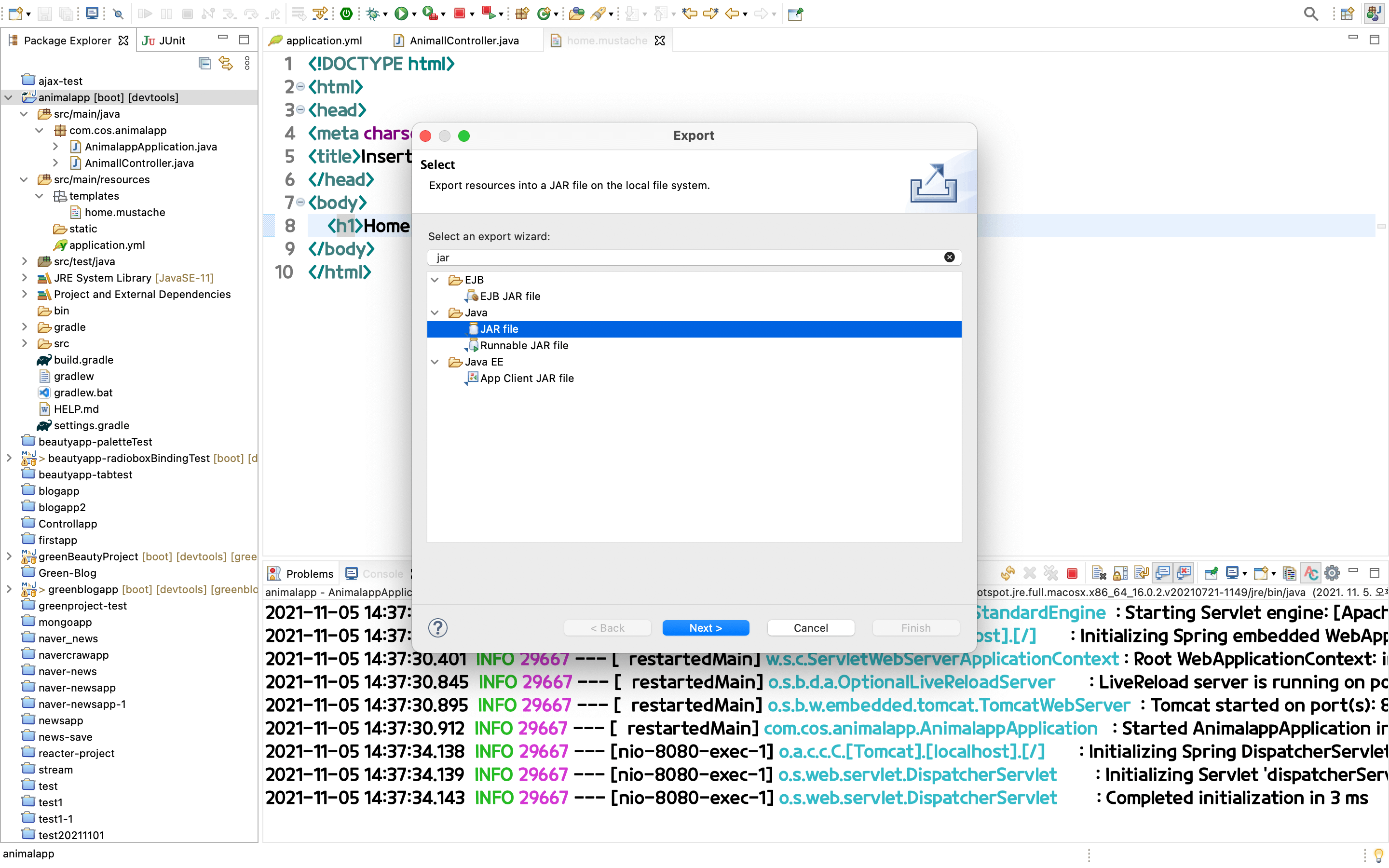The image size is (1389, 868).
Task: Open the Run button dropdown arrow
Action: tap(414, 14)
